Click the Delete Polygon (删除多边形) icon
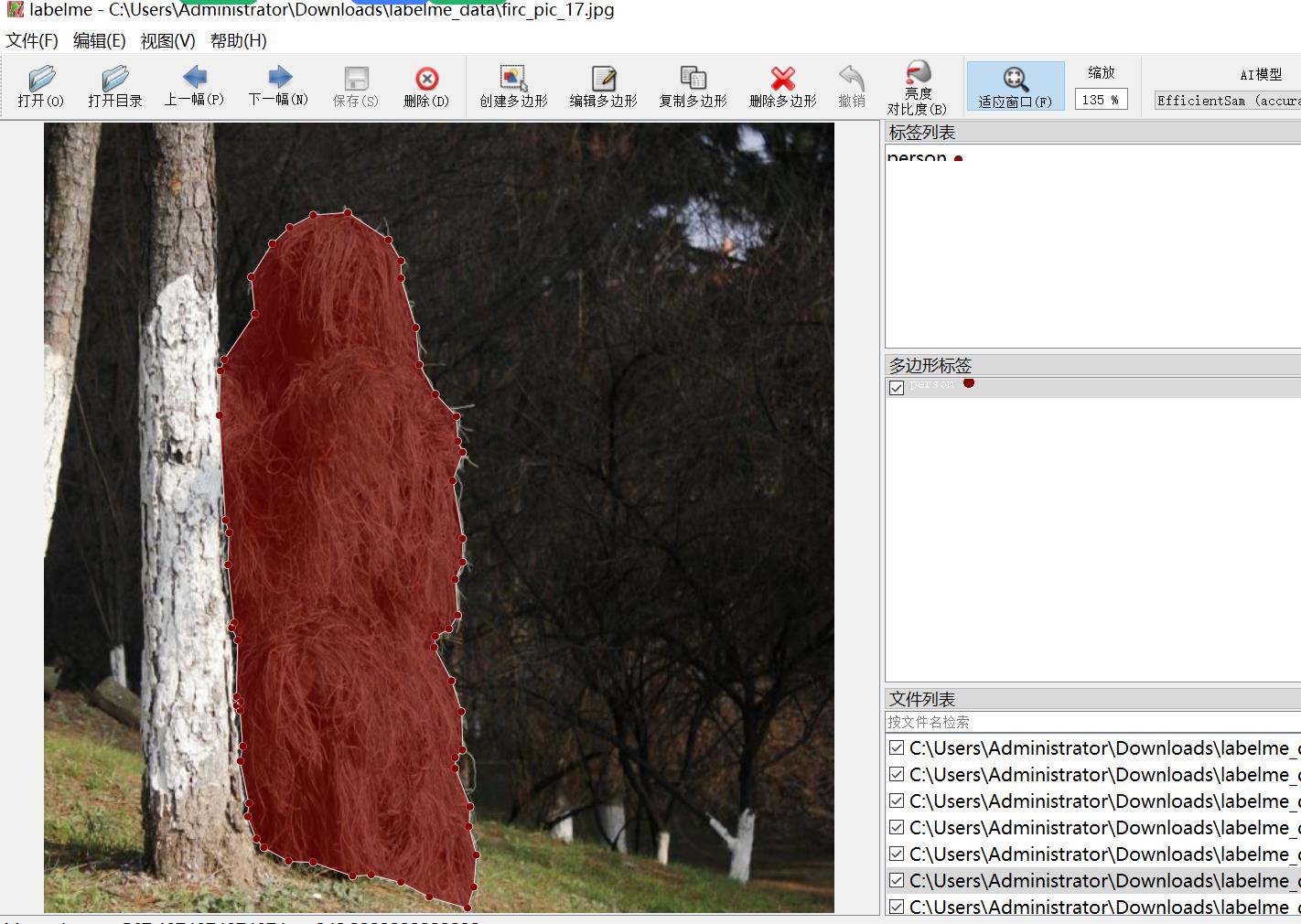 point(782,86)
